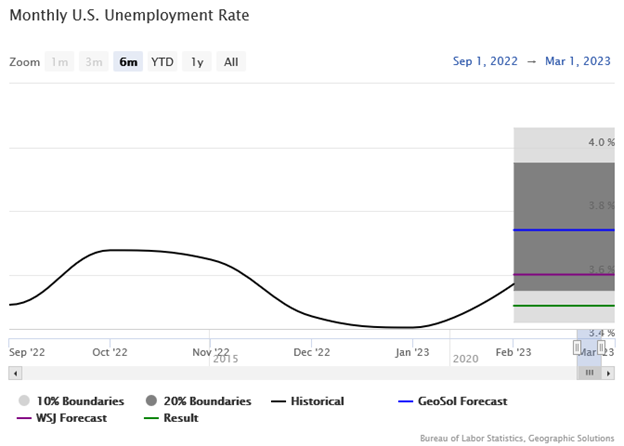Screen dimensions: 624x446
Task: Click the navigator scrollbar thumb
Action: pyautogui.click(x=589, y=373)
